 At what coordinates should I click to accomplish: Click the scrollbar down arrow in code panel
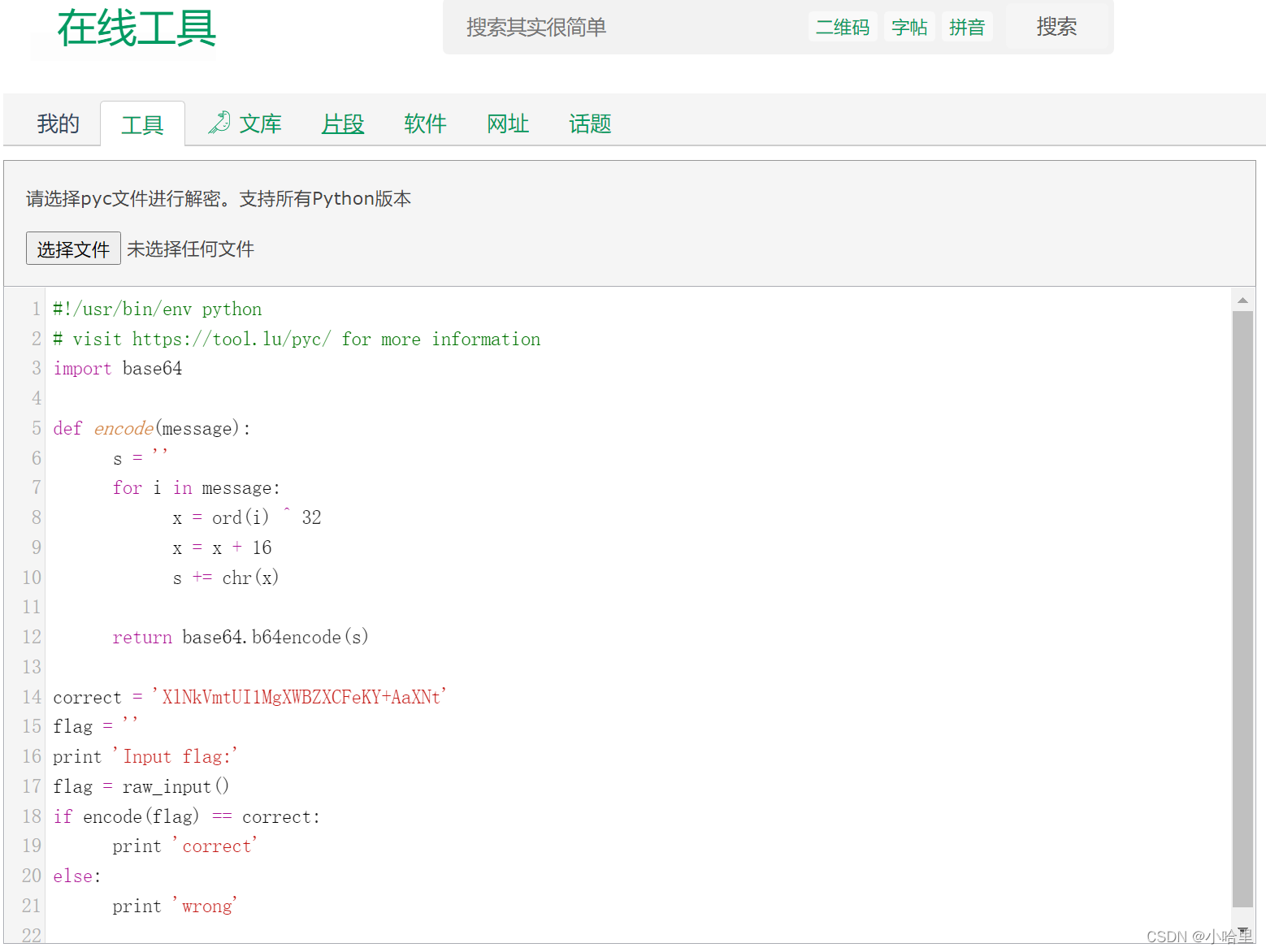click(x=1242, y=931)
